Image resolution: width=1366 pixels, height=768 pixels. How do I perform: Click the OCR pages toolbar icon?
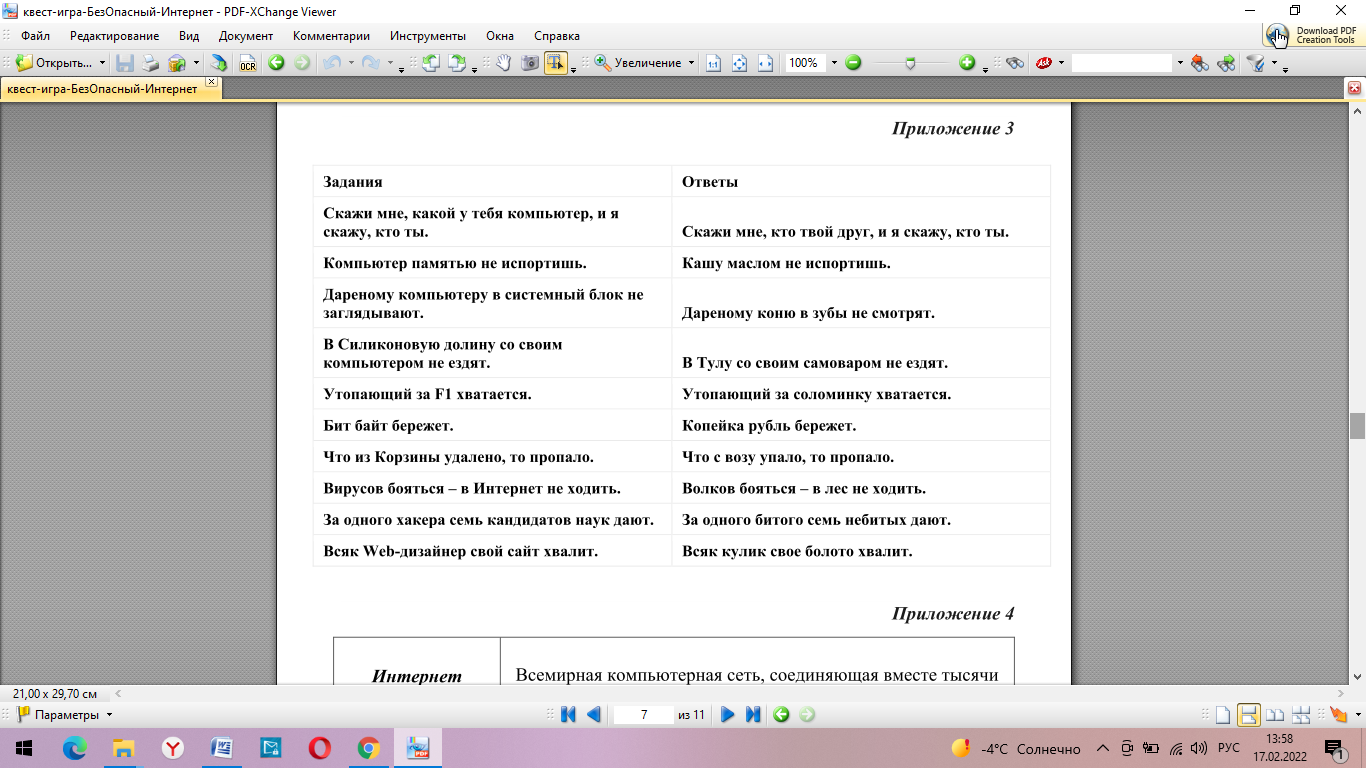tap(247, 63)
